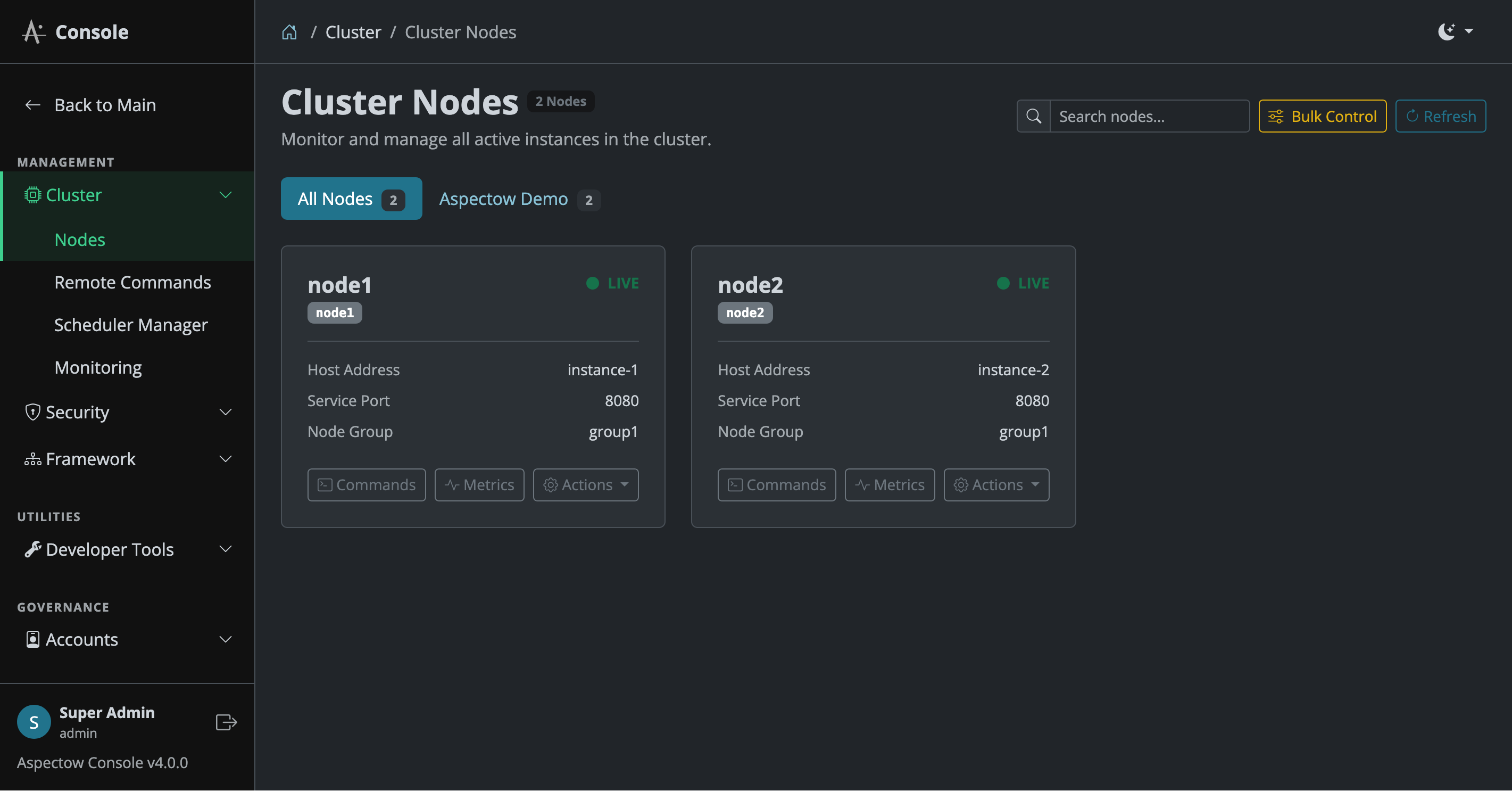Click the search magnifier icon
This screenshot has height=791, width=1512.
1034,116
